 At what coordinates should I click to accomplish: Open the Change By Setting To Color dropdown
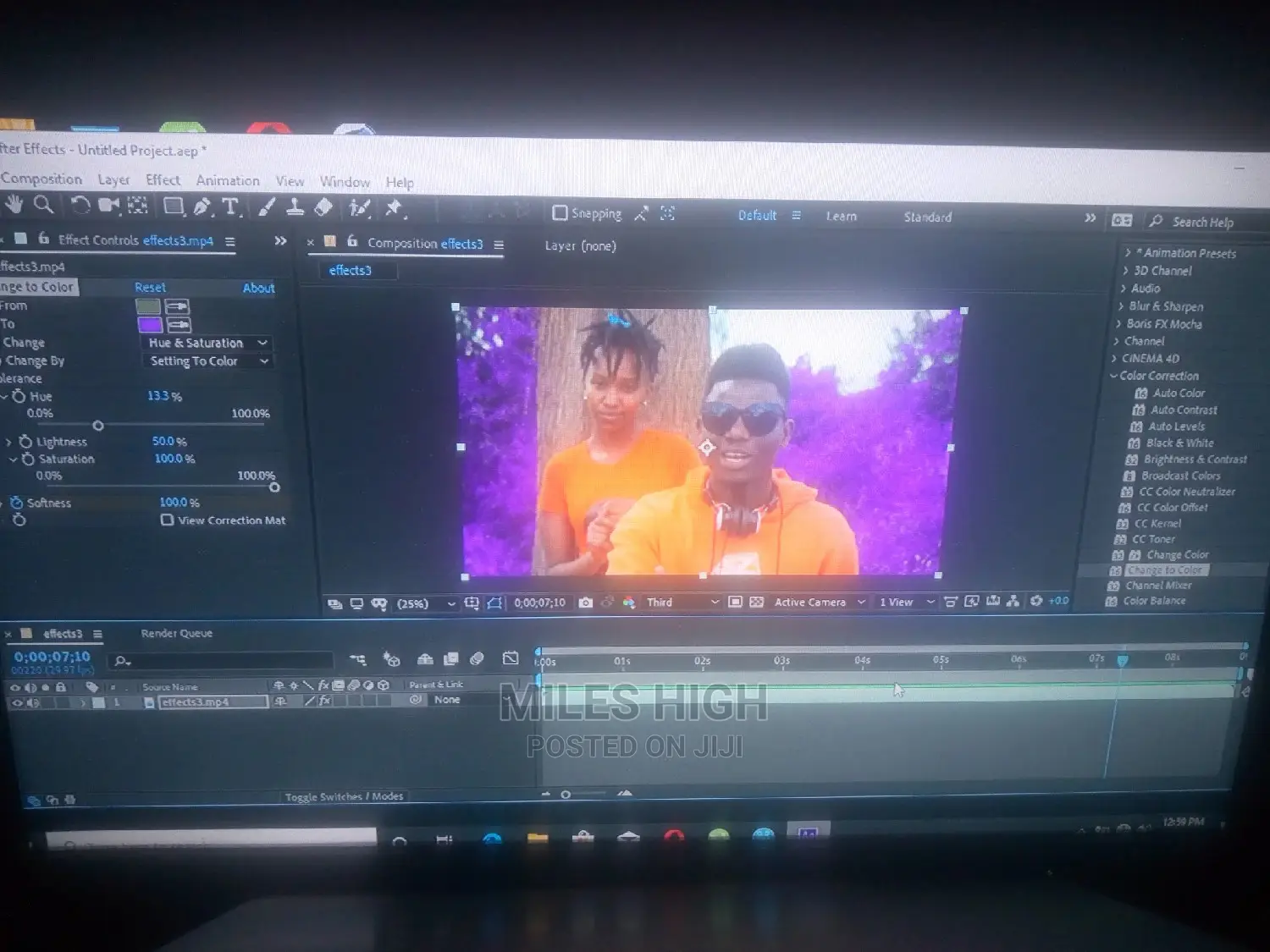click(207, 361)
